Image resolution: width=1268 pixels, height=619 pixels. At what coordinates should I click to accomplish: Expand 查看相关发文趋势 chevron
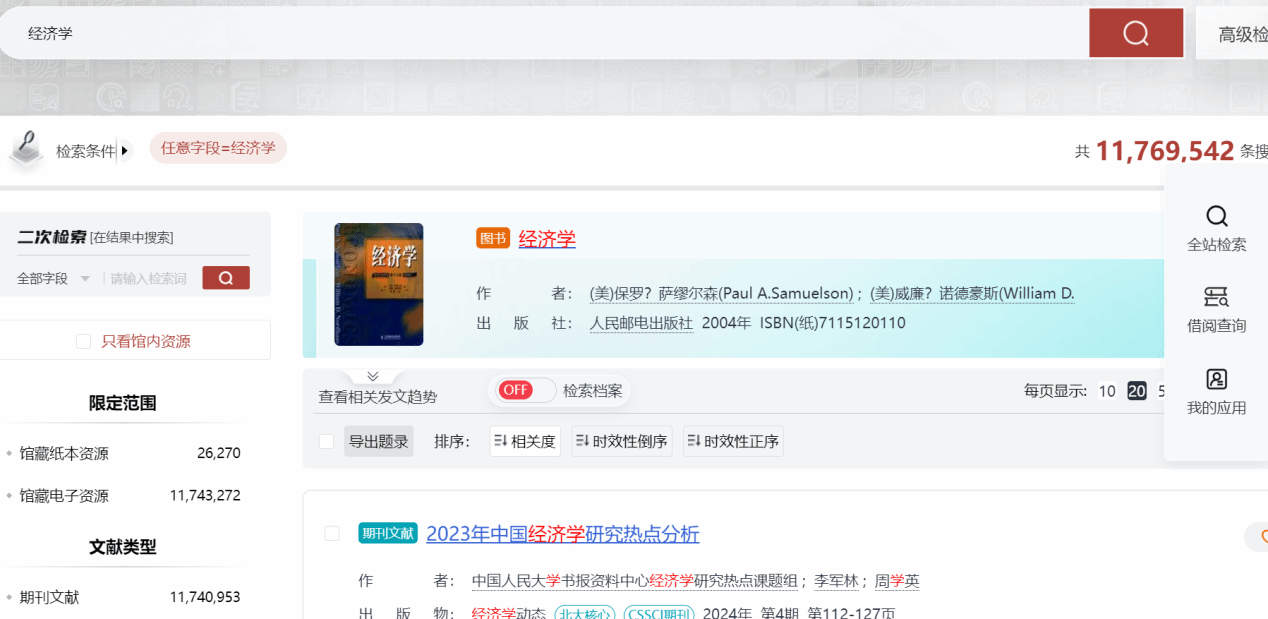click(372, 377)
